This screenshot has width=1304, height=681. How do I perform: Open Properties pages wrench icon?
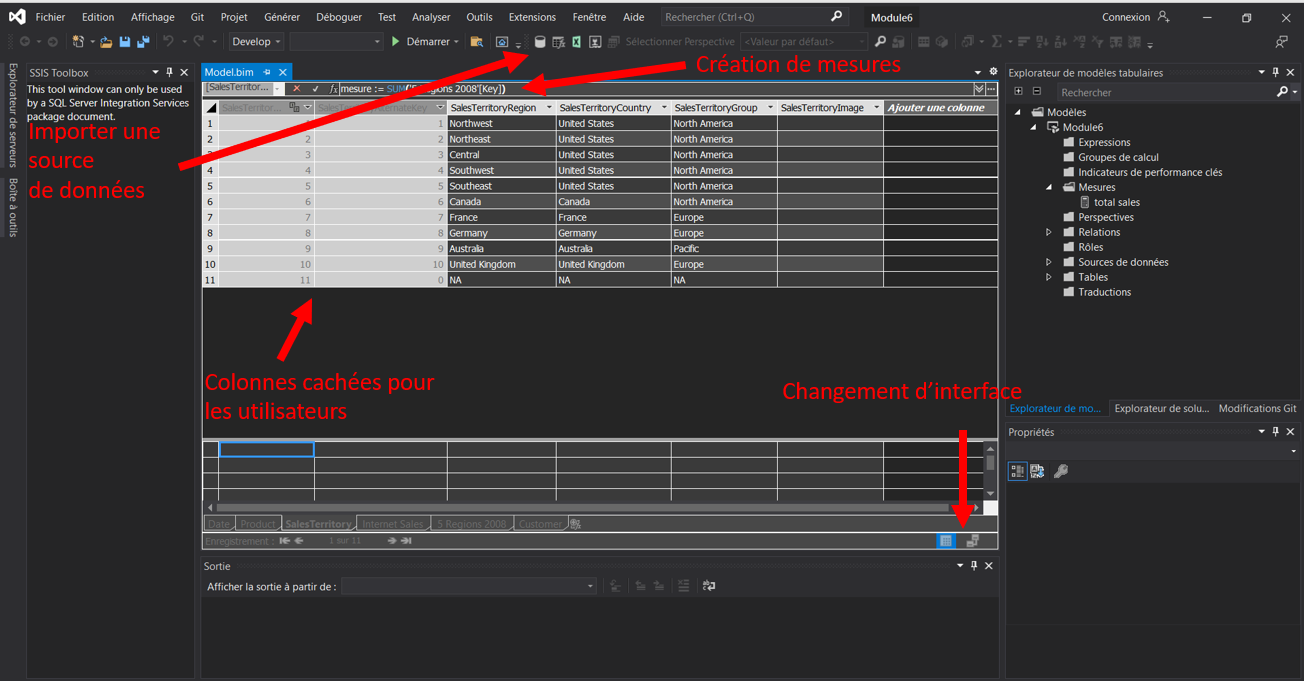coord(1061,471)
